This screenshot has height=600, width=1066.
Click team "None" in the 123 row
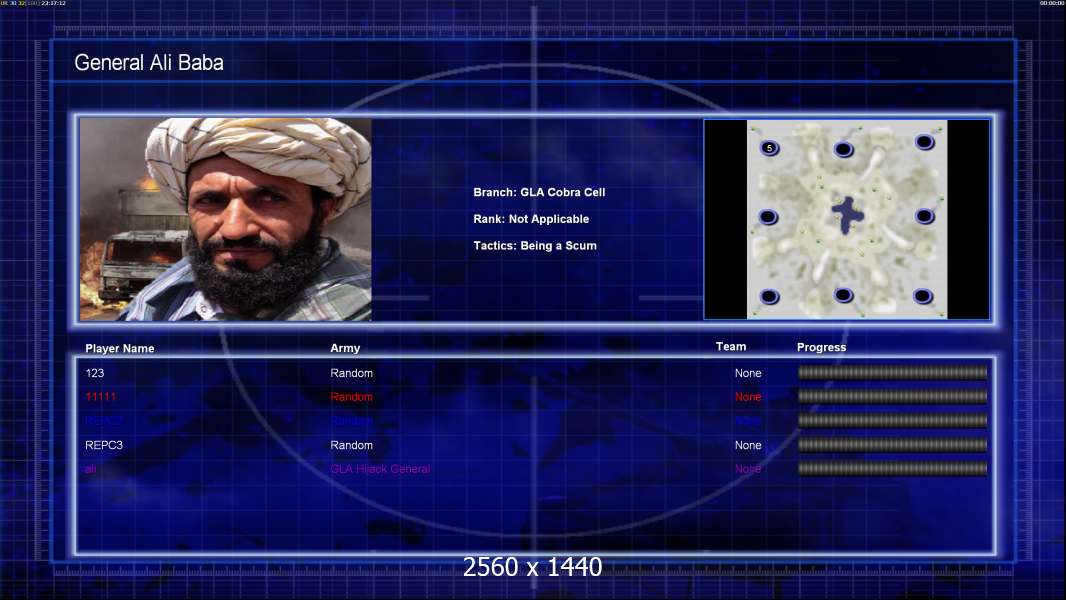click(x=748, y=373)
